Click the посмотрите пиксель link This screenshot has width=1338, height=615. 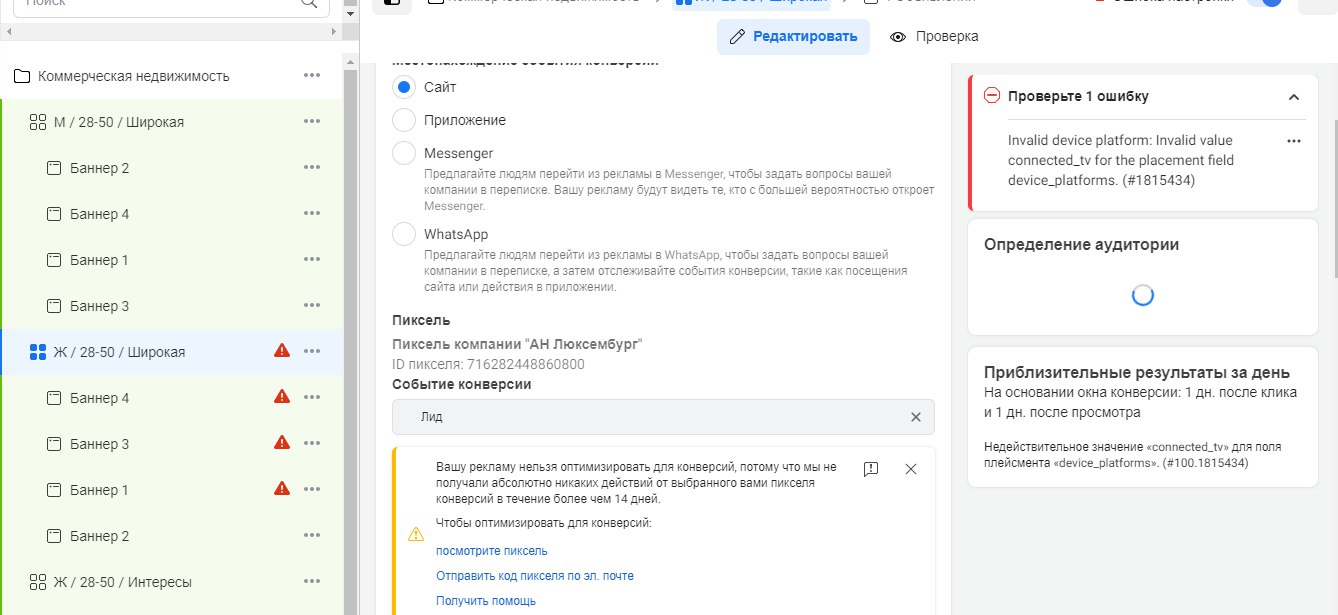[492, 551]
